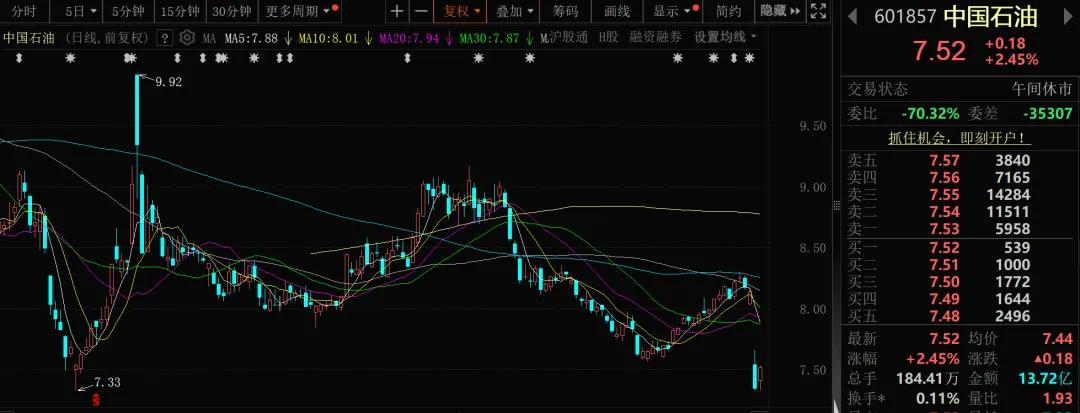Viewport: 1080px width, 413px height.
Task: Open indicator settings gear icon
Action: tap(187, 38)
